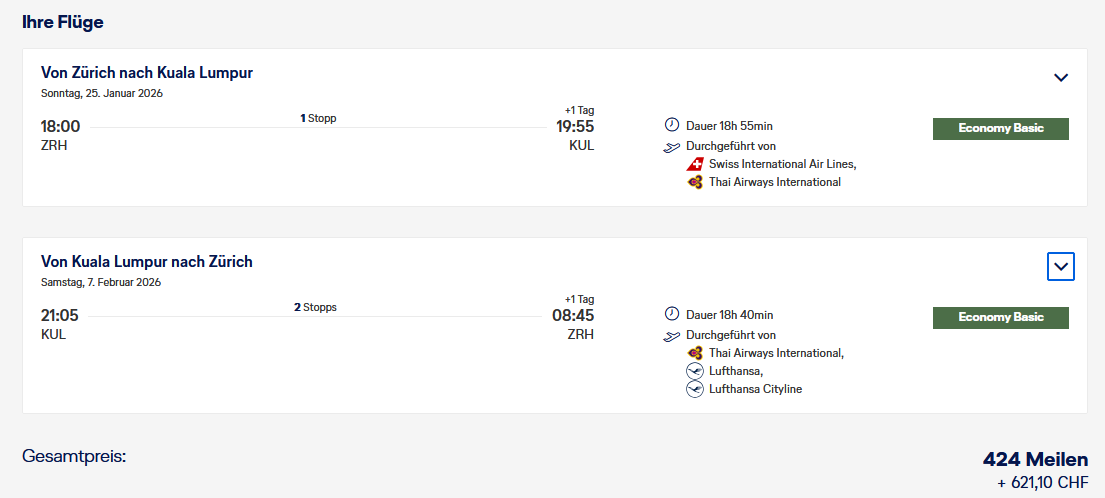The image size is (1105, 498).
Task: Select the Von Kuala Lumpur nach Zürich heading
Action: click(147, 262)
